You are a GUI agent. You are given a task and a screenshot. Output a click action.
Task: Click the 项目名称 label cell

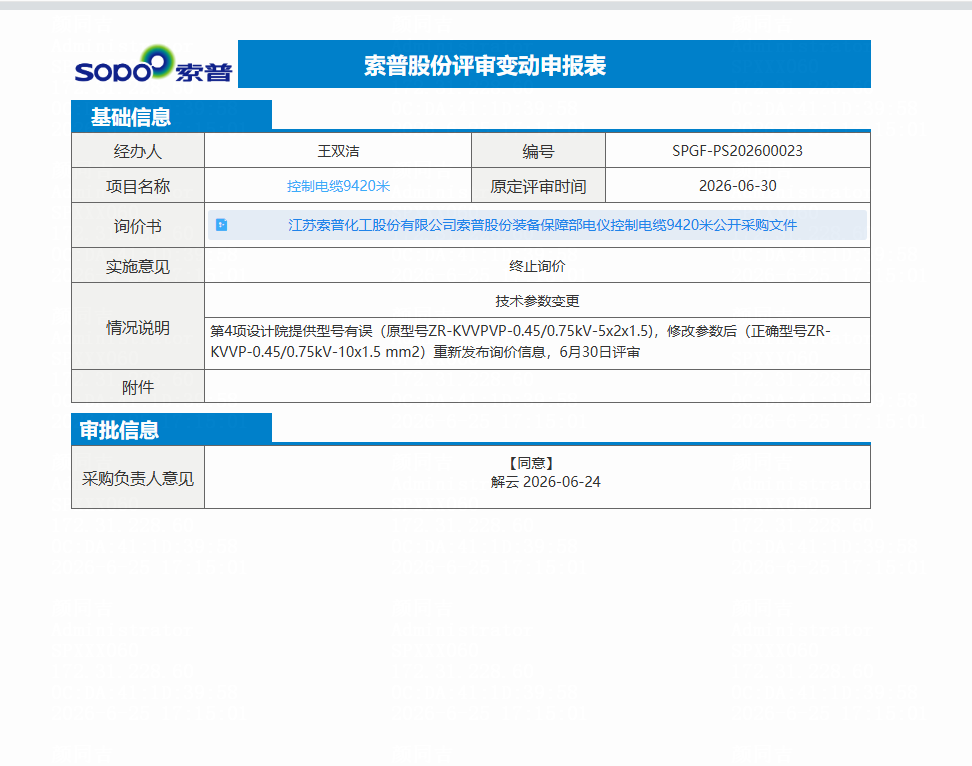tap(138, 186)
